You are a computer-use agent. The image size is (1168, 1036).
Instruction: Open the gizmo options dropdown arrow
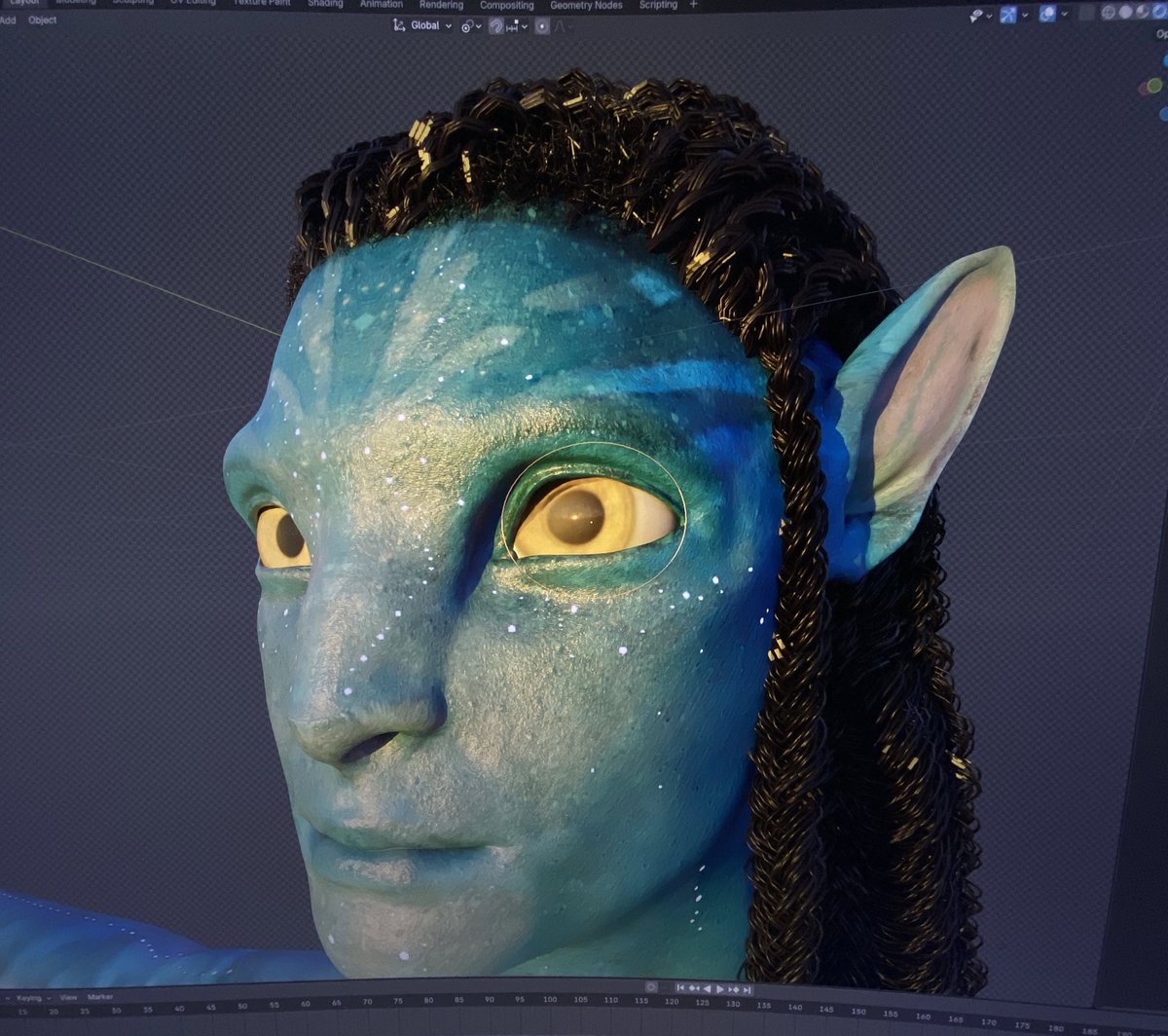(x=1025, y=16)
